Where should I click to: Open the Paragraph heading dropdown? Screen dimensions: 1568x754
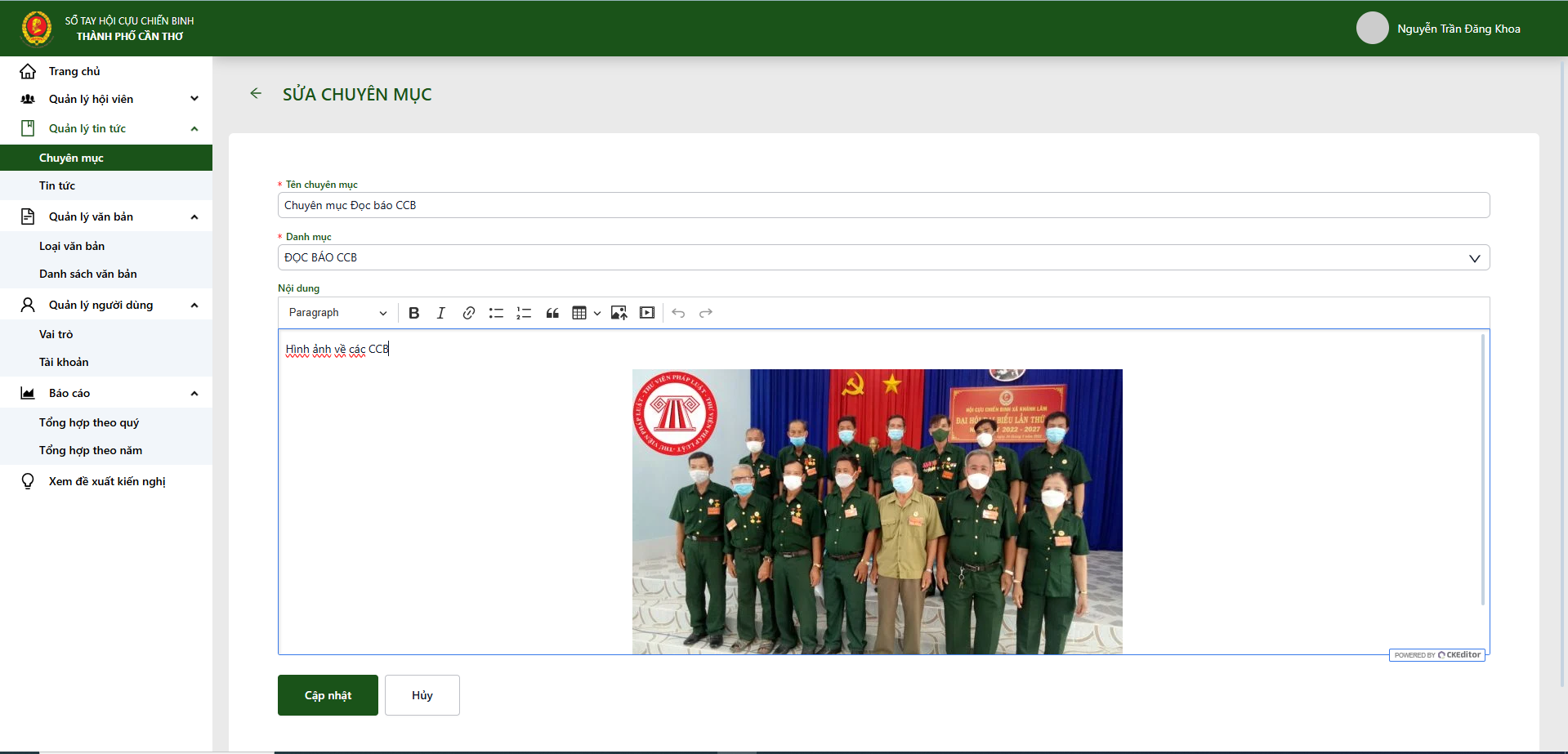(x=337, y=313)
